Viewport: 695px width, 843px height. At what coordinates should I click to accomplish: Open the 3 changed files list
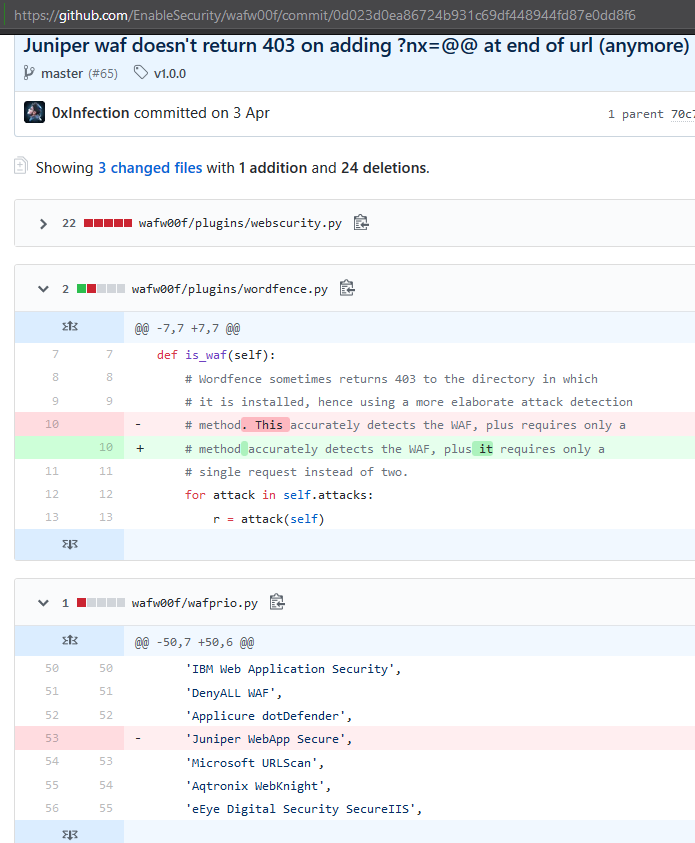click(150, 168)
